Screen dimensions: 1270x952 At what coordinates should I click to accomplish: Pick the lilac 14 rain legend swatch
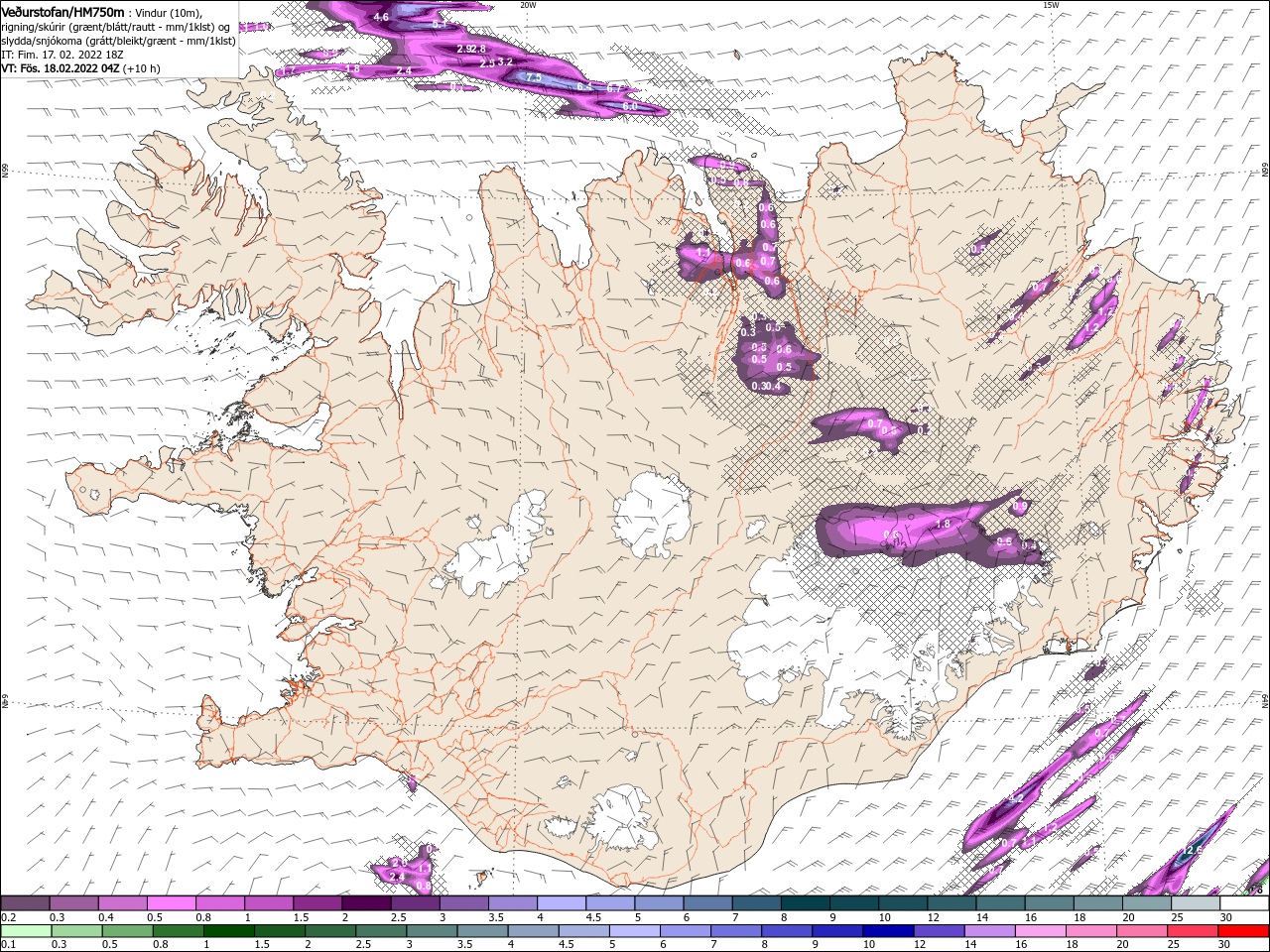(x=989, y=931)
